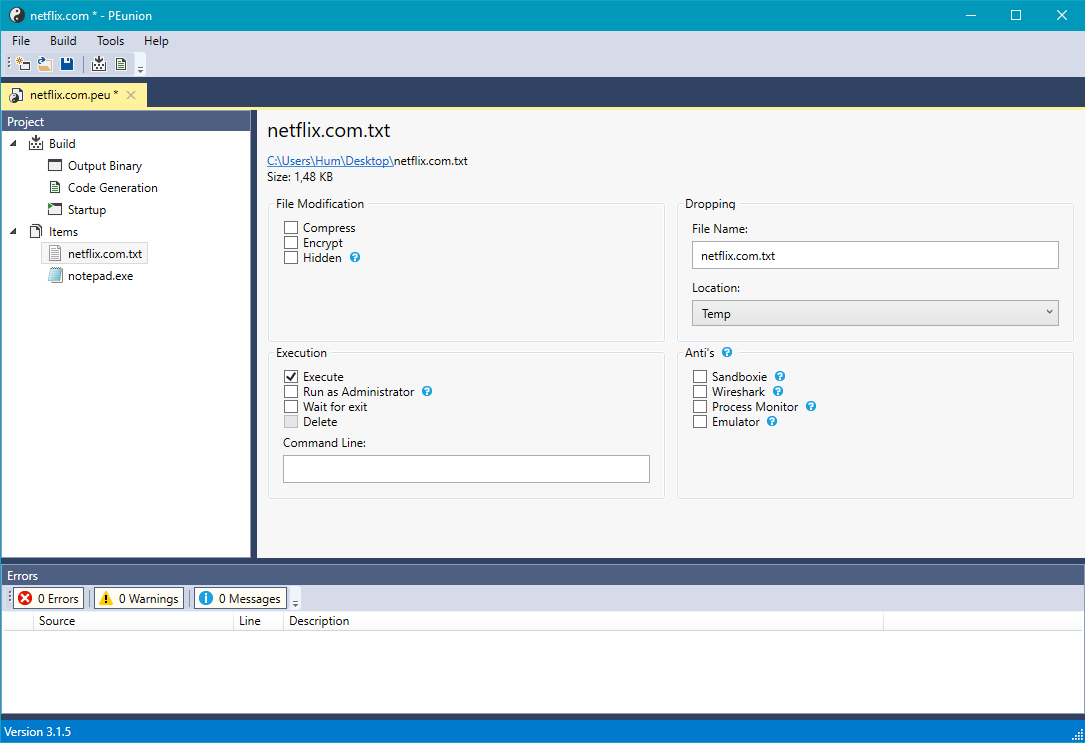Open the Help menu
This screenshot has height=743, width=1085.
tap(156, 41)
